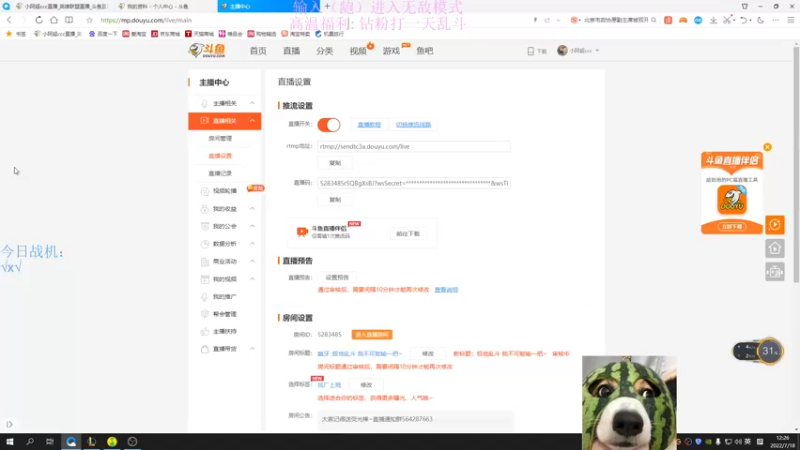This screenshot has height=450, width=800.
Task: Select 直播记录 in sidebar
Action: pyautogui.click(x=220, y=173)
